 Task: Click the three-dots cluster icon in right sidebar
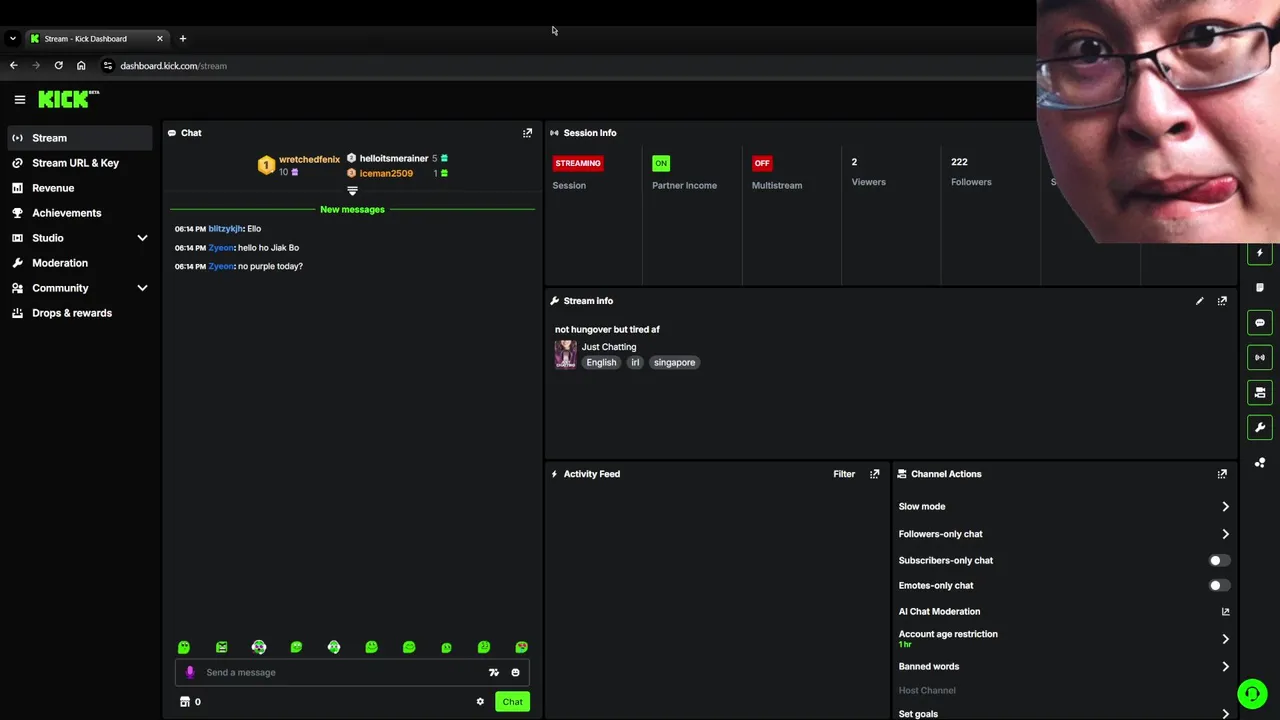[x=1260, y=463]
